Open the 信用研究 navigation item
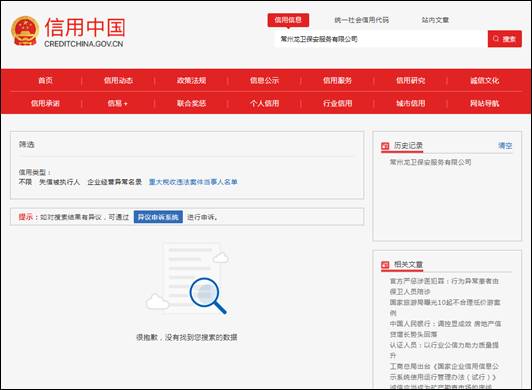Image resolution: width=532 pixels, height=390 pixels. (x=411, y=80)
